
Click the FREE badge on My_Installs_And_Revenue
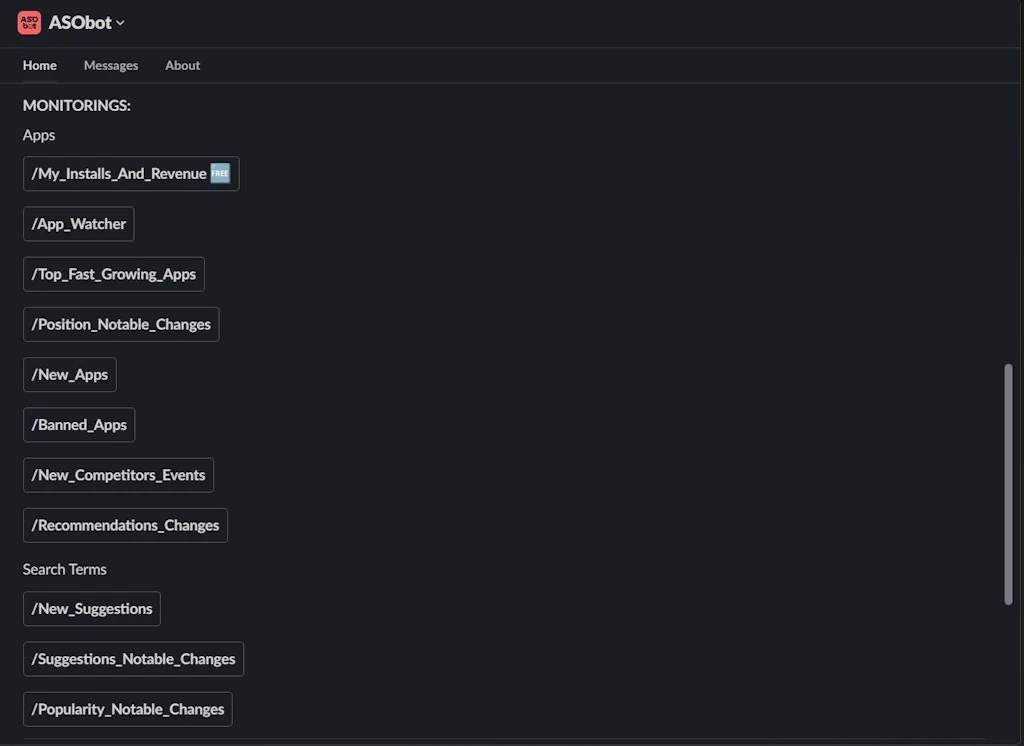click(219, 172)
